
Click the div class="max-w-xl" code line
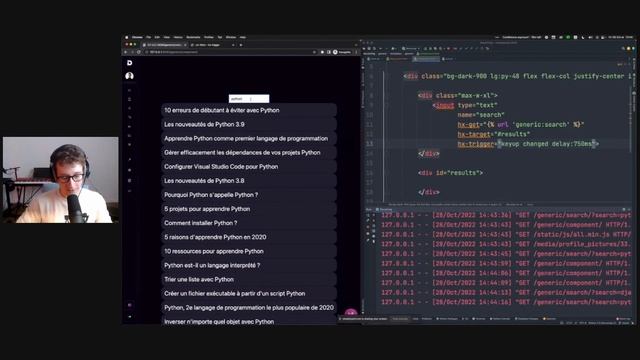[x=458, y=96]
